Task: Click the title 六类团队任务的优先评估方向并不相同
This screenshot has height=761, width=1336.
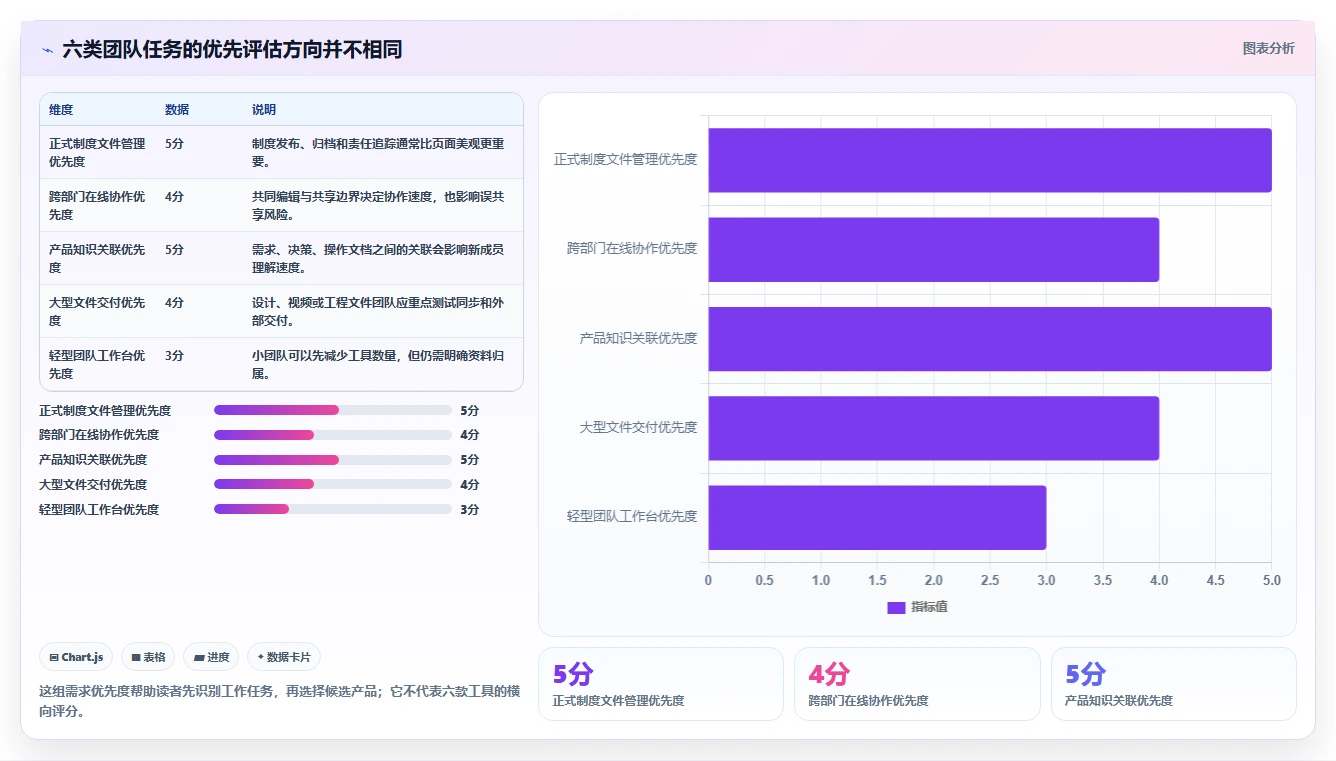Action: pyautogui.click(x=232, y=50)
